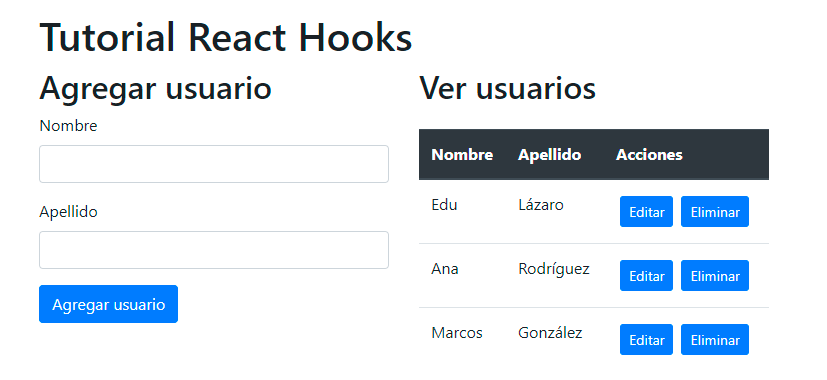This screenshot has height=380, width=827.
Task: Click Eliminar in the Marcos González row
Action: 715,339
